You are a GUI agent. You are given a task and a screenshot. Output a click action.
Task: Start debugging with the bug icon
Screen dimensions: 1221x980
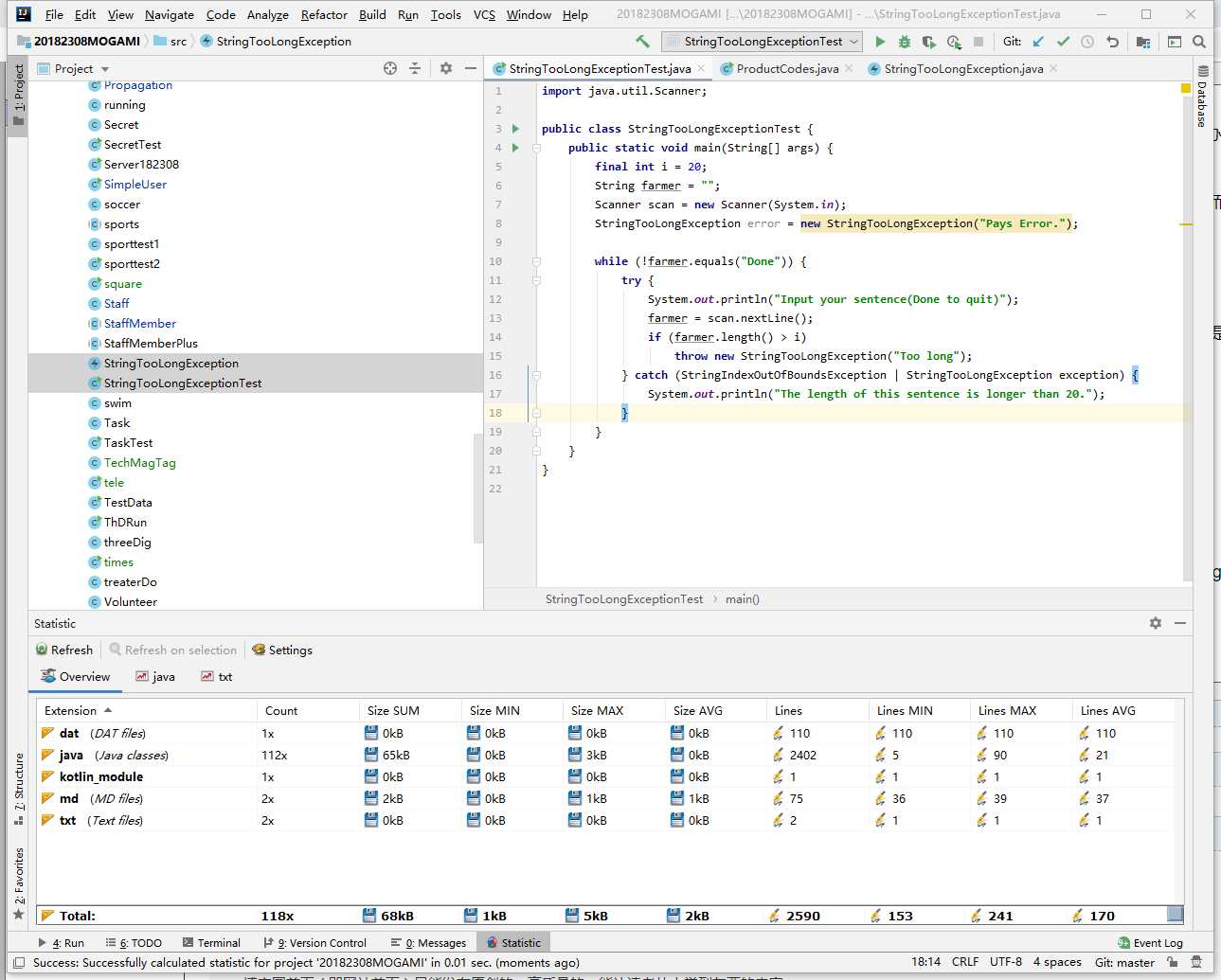pos(905,42)
